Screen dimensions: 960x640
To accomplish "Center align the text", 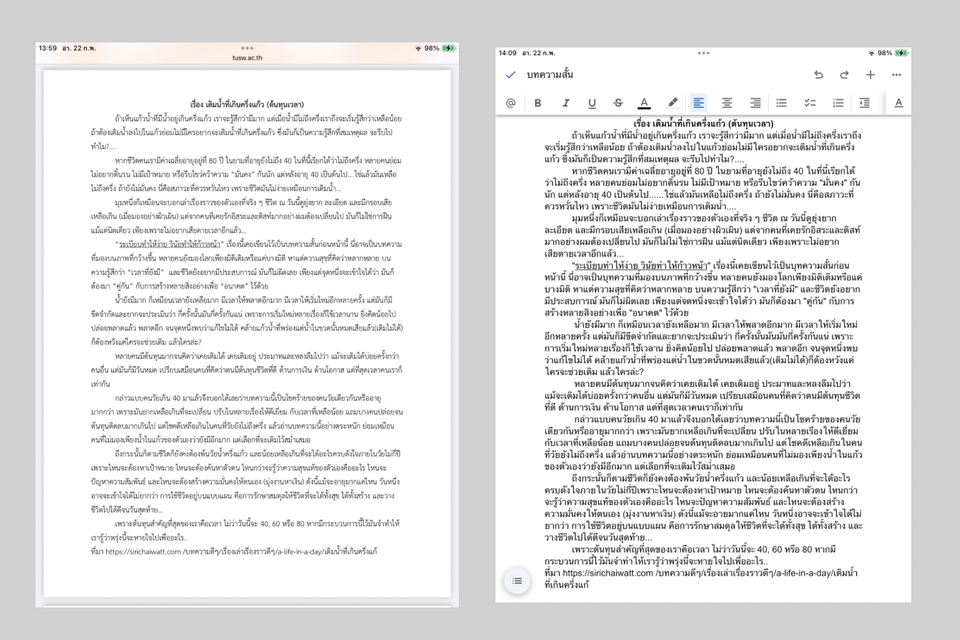I will [727, 103].
